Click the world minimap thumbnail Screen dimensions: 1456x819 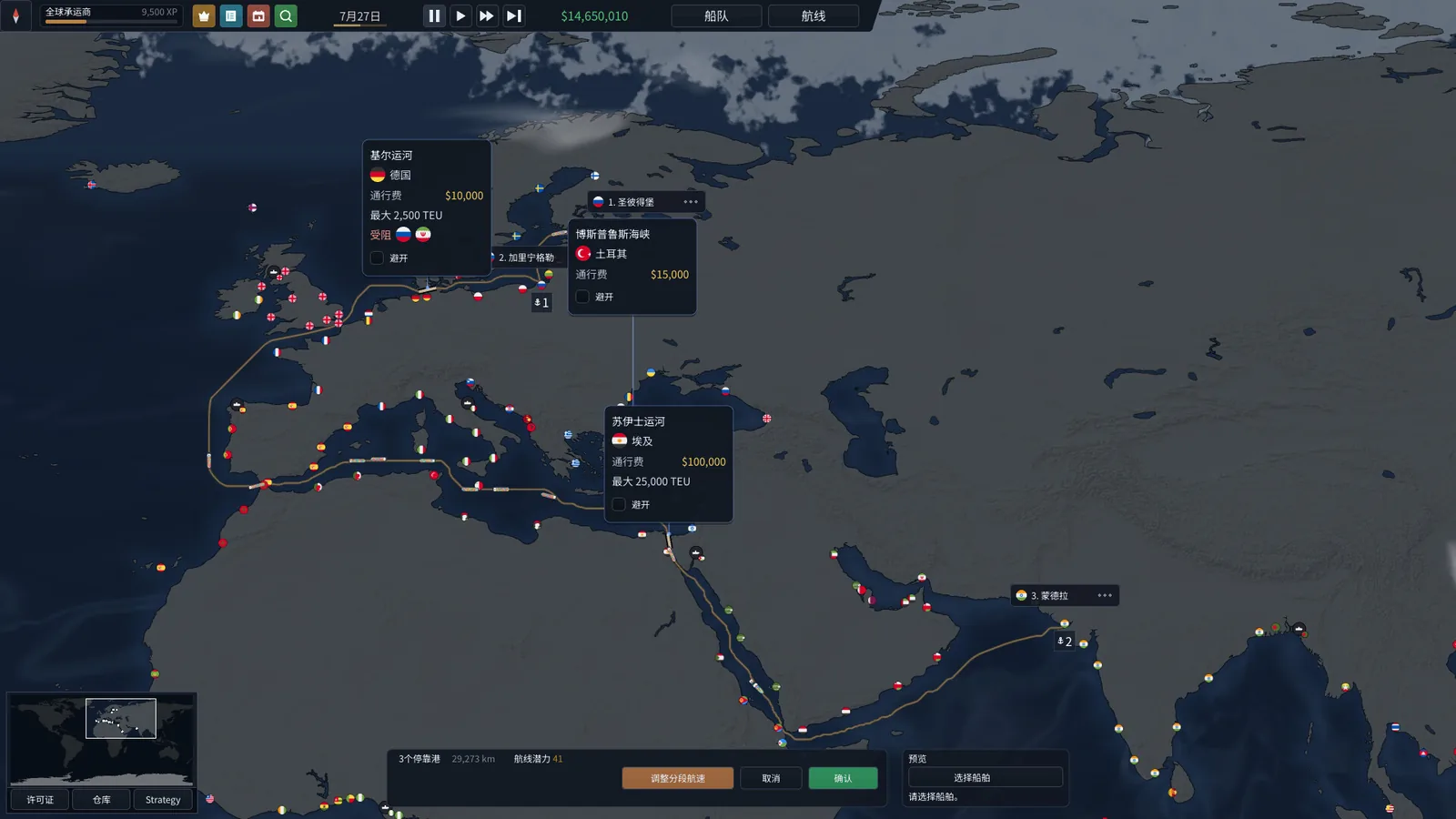coord(101,740)
